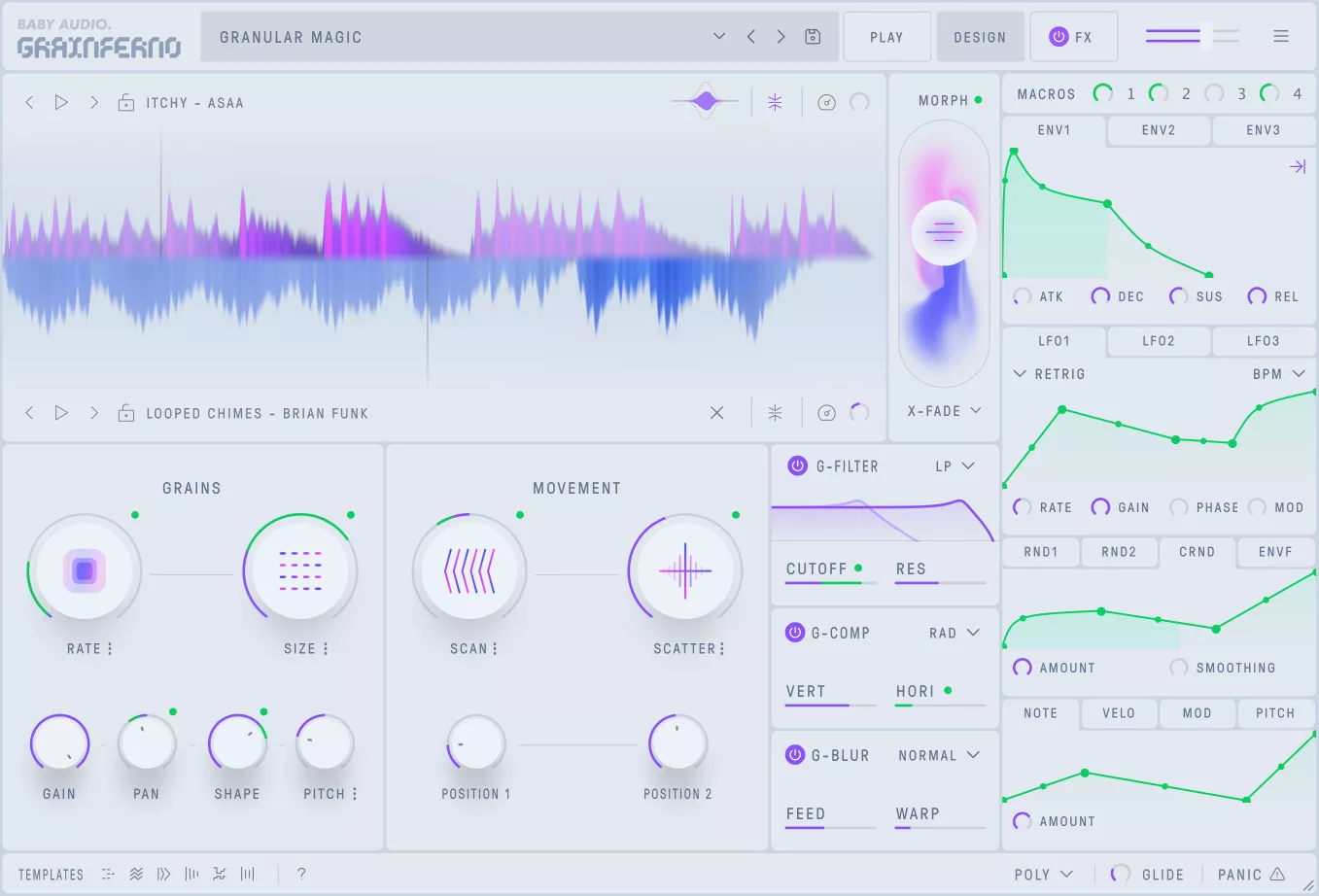The width and height of the screenshot is (1319, 896).
Task: Switch to the ENV2 tab
Action: (1158, 130)
